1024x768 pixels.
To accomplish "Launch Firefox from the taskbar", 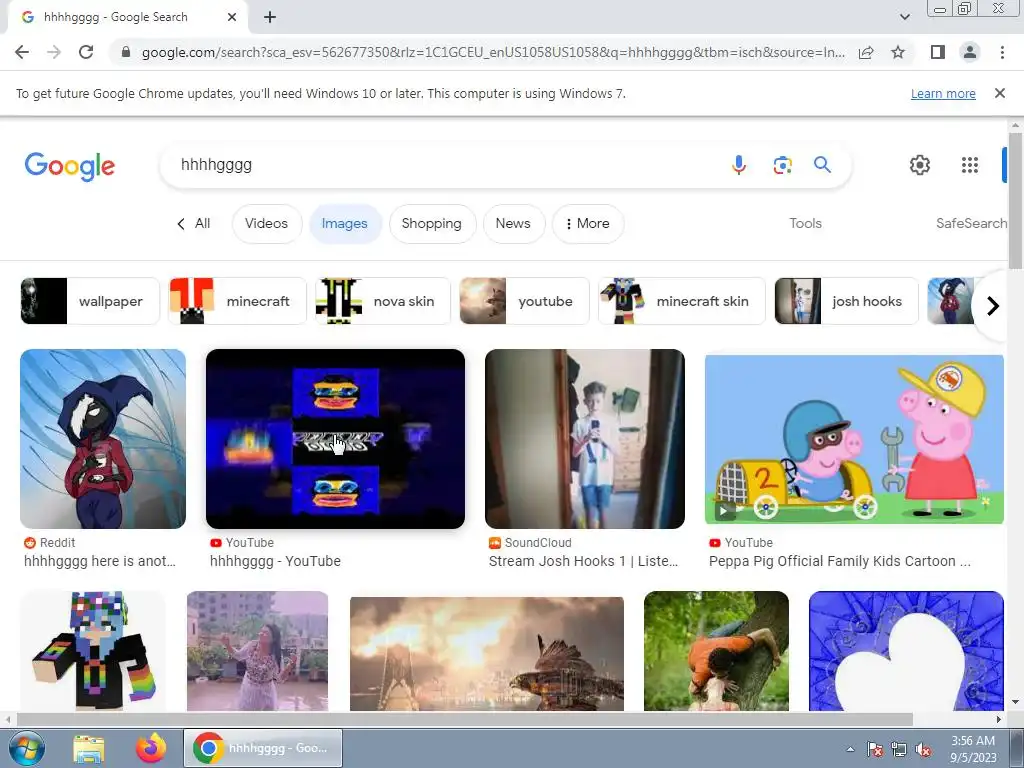I will point(151,748).
